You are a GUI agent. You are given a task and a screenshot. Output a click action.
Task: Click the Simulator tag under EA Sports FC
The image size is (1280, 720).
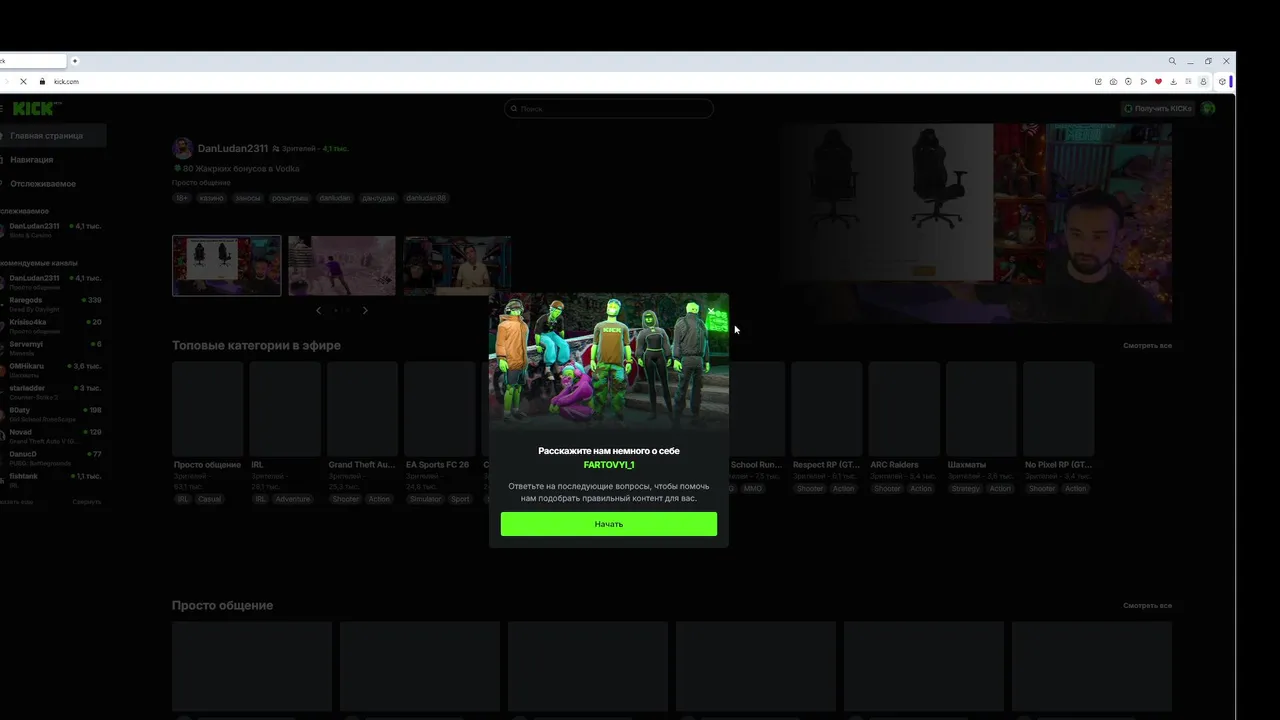click(425, 499)
